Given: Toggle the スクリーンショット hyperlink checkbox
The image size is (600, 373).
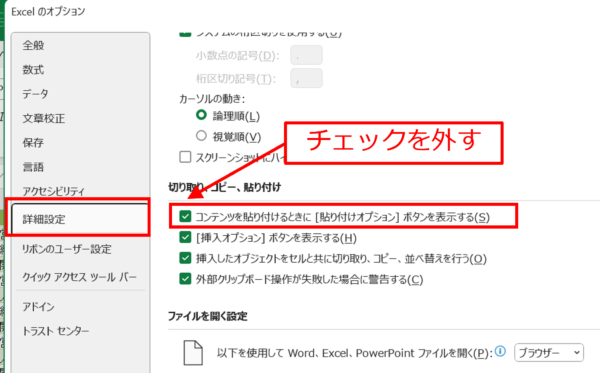Looking at the screenshot, I should tap(185, 156).
